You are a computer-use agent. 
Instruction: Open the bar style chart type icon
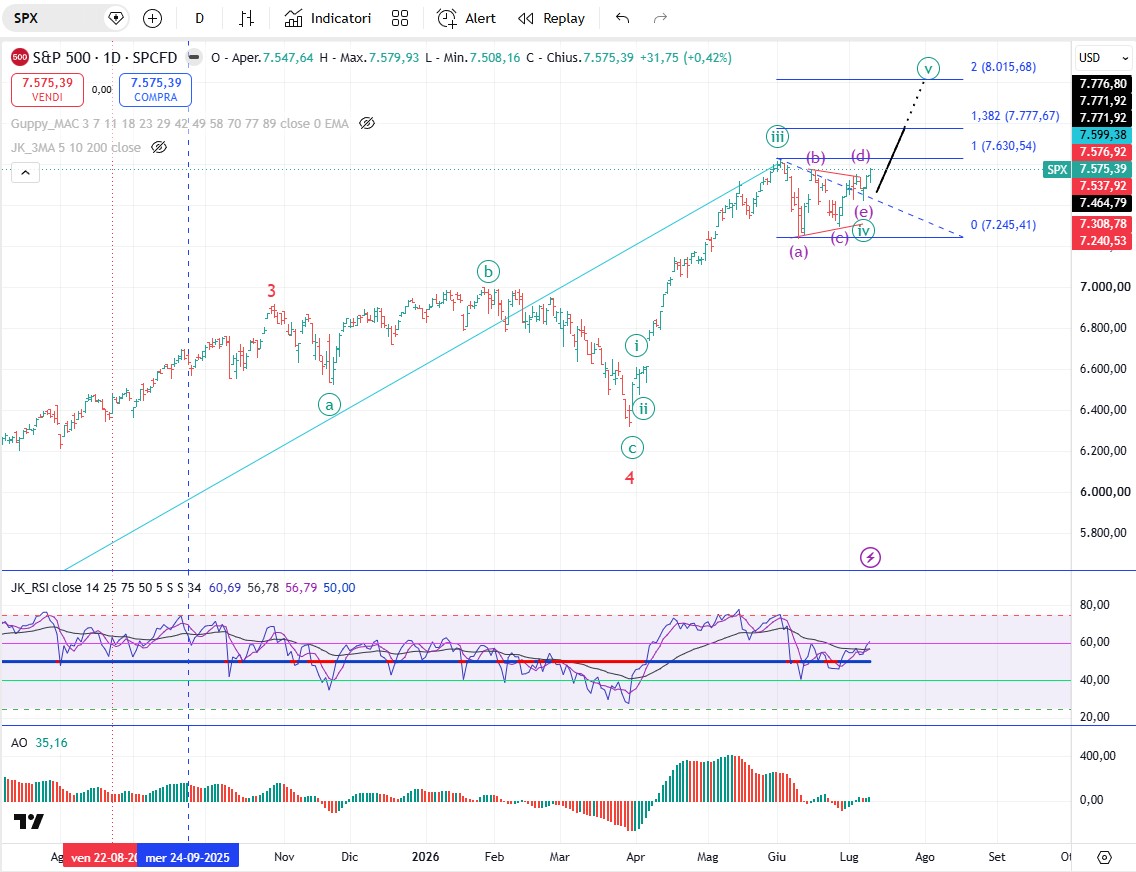[x=246, y=18]
